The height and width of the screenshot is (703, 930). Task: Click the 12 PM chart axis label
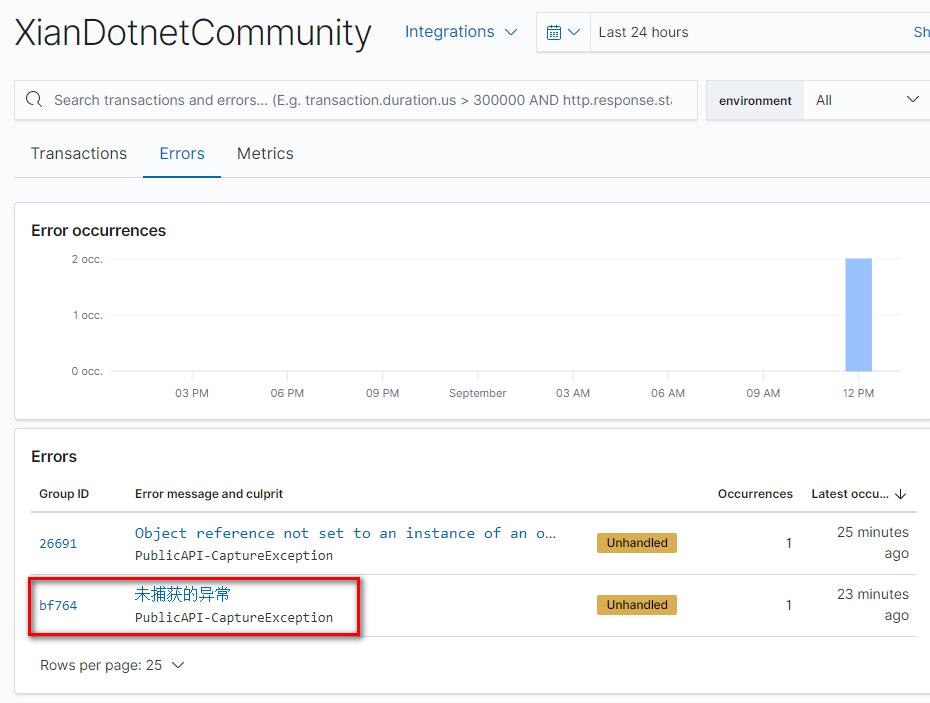pyautogui.click(x=858, y=393)
